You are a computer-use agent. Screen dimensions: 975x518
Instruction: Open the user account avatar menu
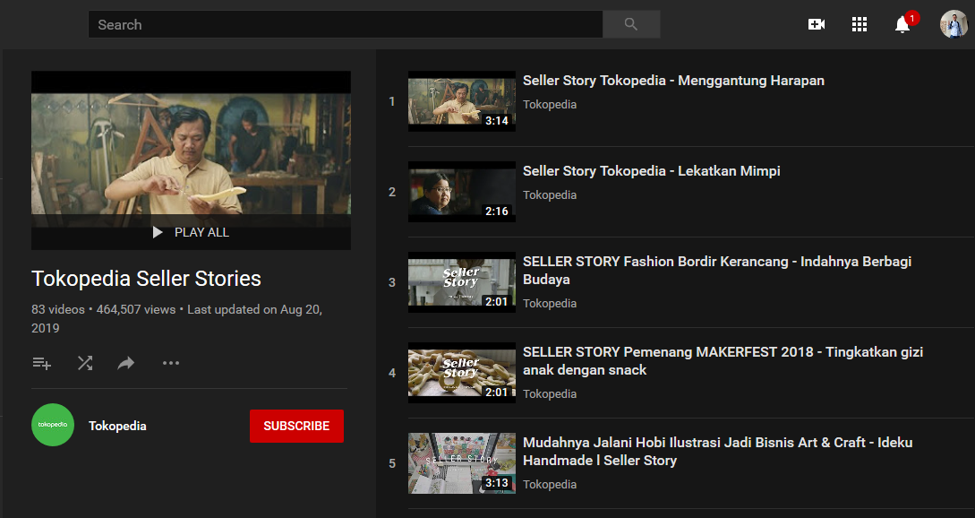(953, 24)
